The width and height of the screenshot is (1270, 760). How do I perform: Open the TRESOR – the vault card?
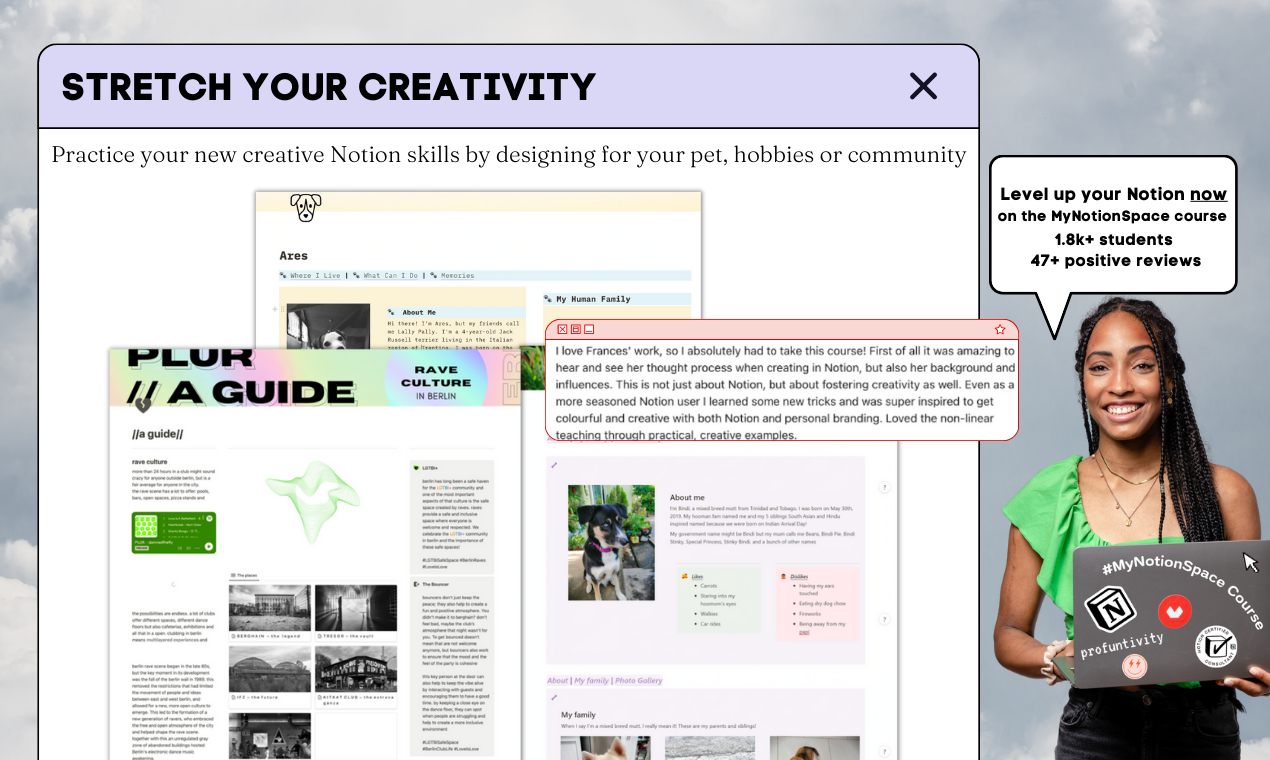coord(356,613)
